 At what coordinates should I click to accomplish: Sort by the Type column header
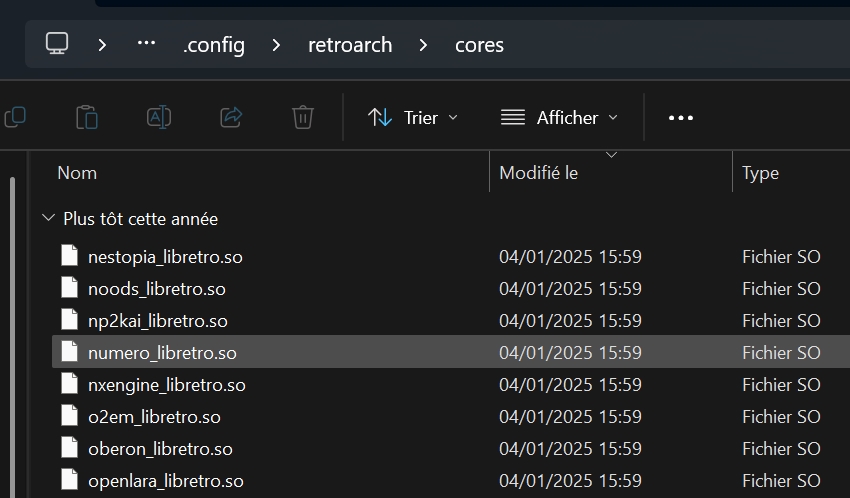pos(760,173)
